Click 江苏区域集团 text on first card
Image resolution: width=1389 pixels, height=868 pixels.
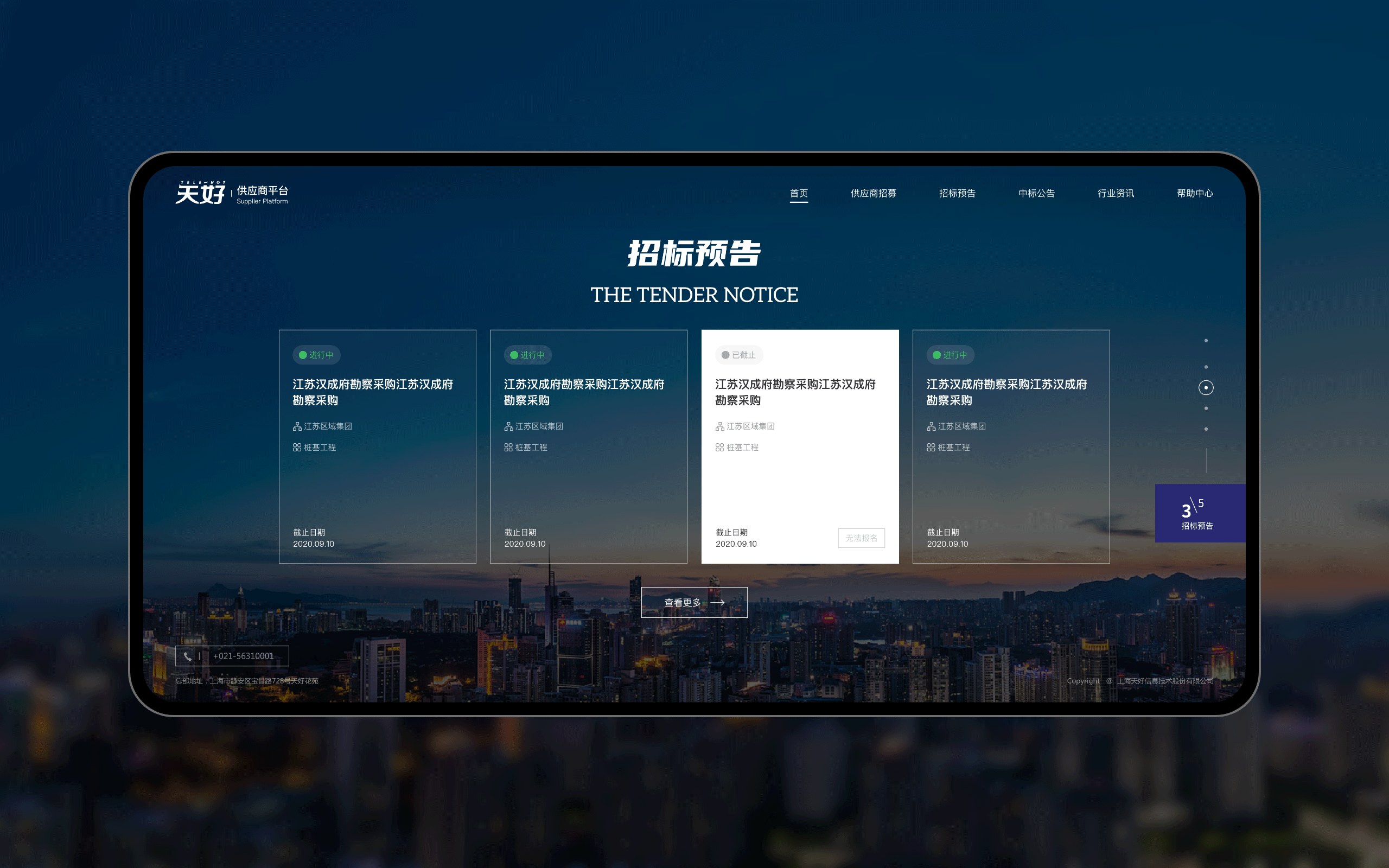pyautogui.click(x=328, y=426)
